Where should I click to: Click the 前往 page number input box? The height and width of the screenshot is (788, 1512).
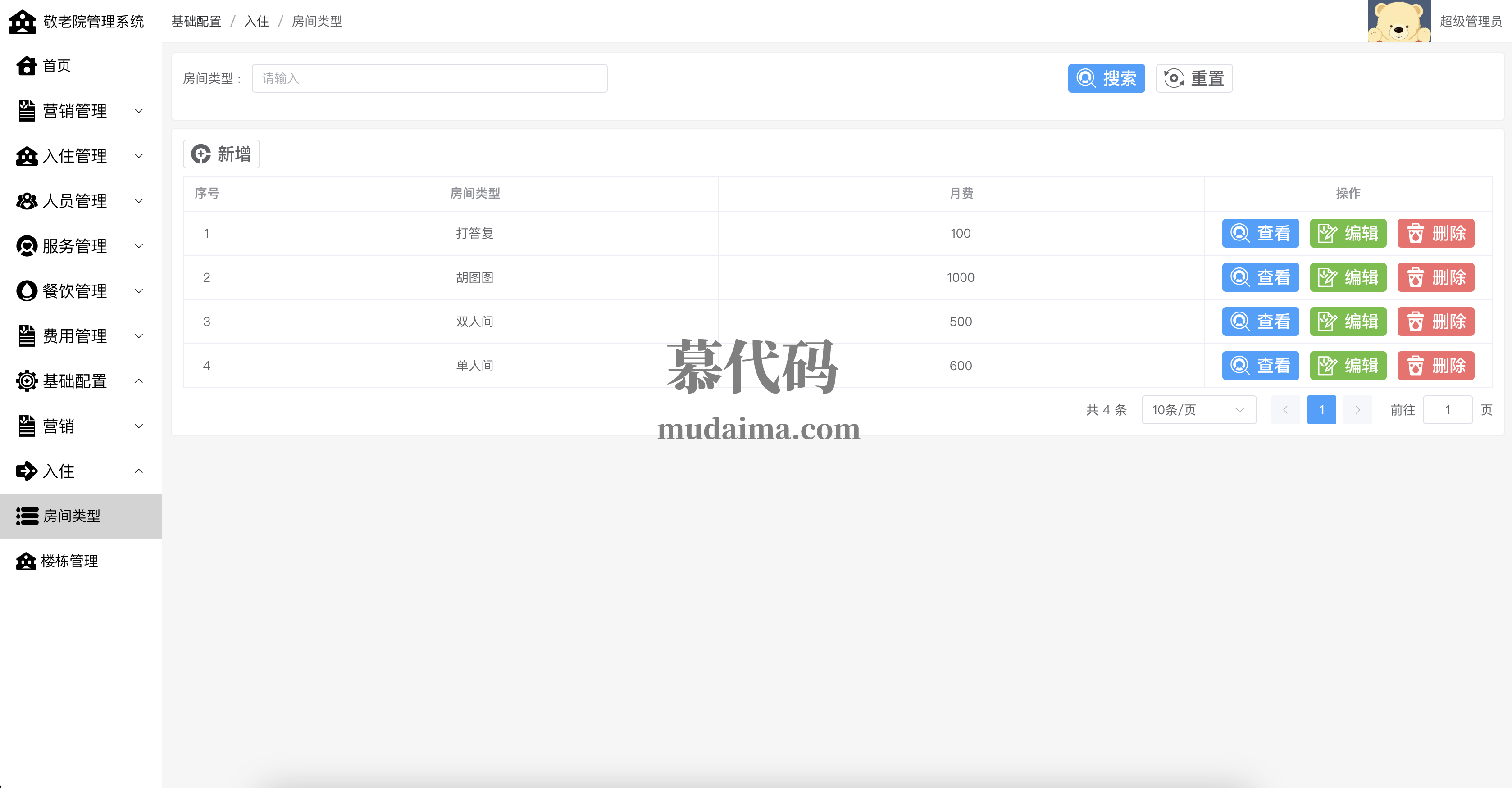1447,410
